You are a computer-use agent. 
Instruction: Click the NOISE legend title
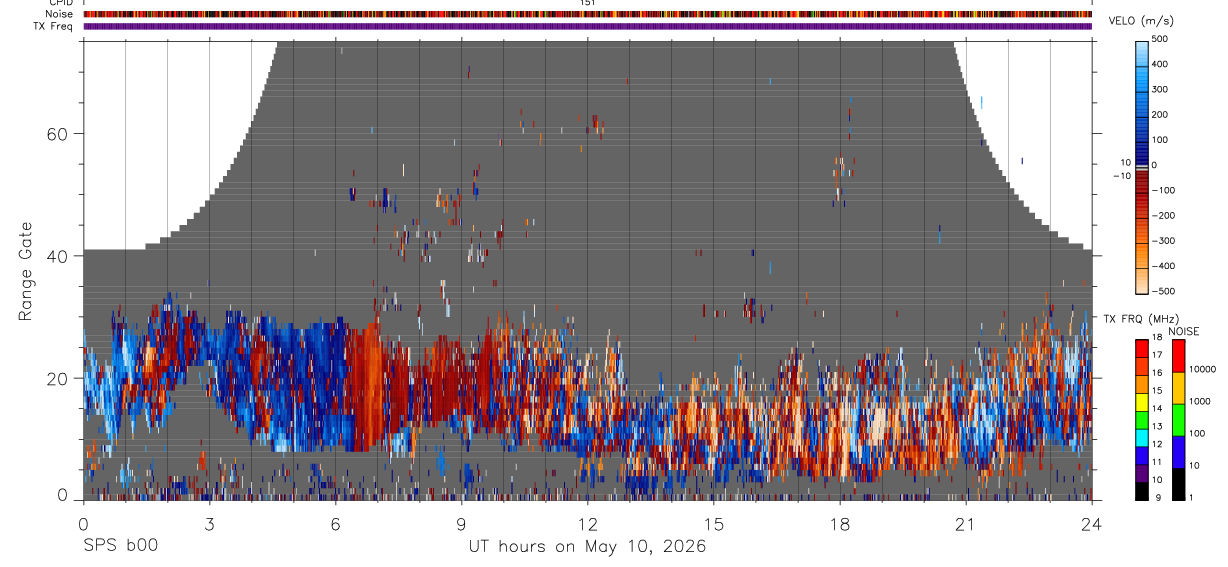click(x=1183, y=331)
